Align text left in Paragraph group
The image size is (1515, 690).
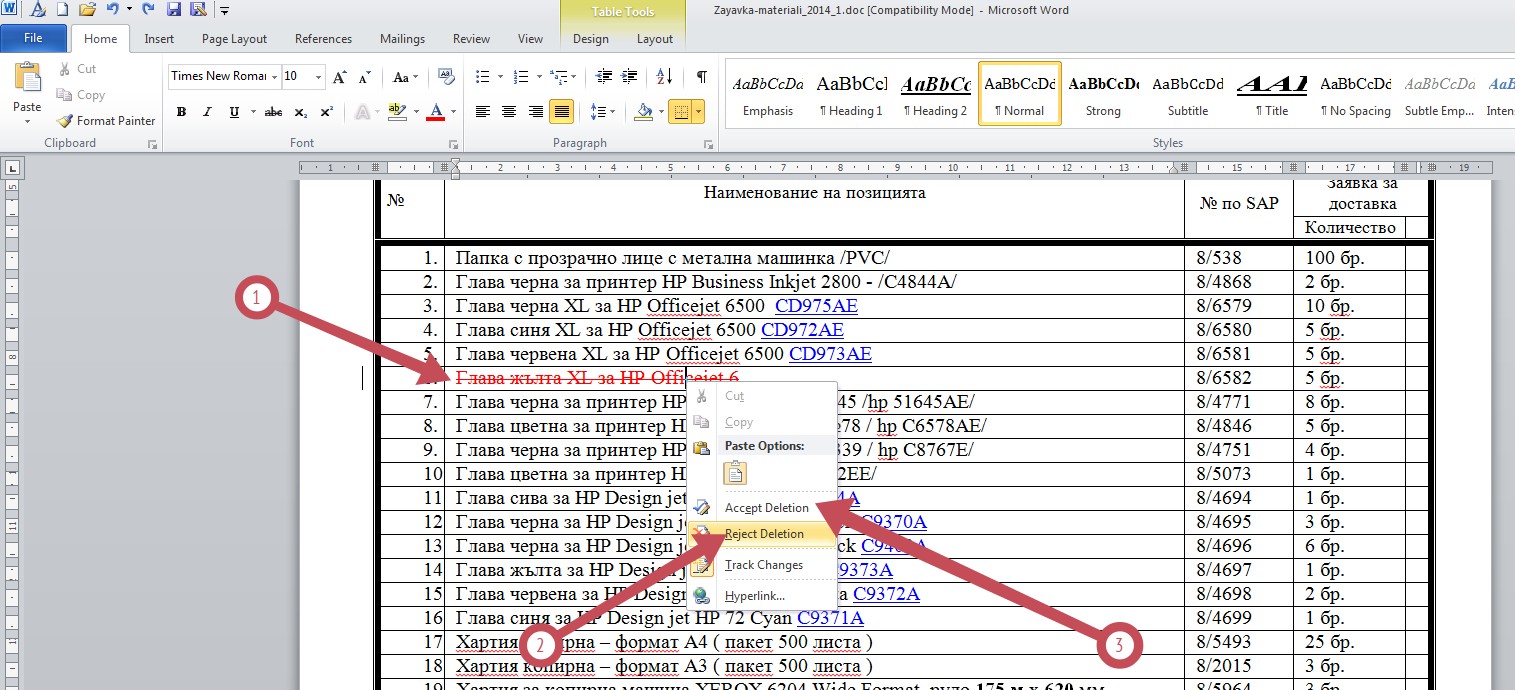pos(483,112)
